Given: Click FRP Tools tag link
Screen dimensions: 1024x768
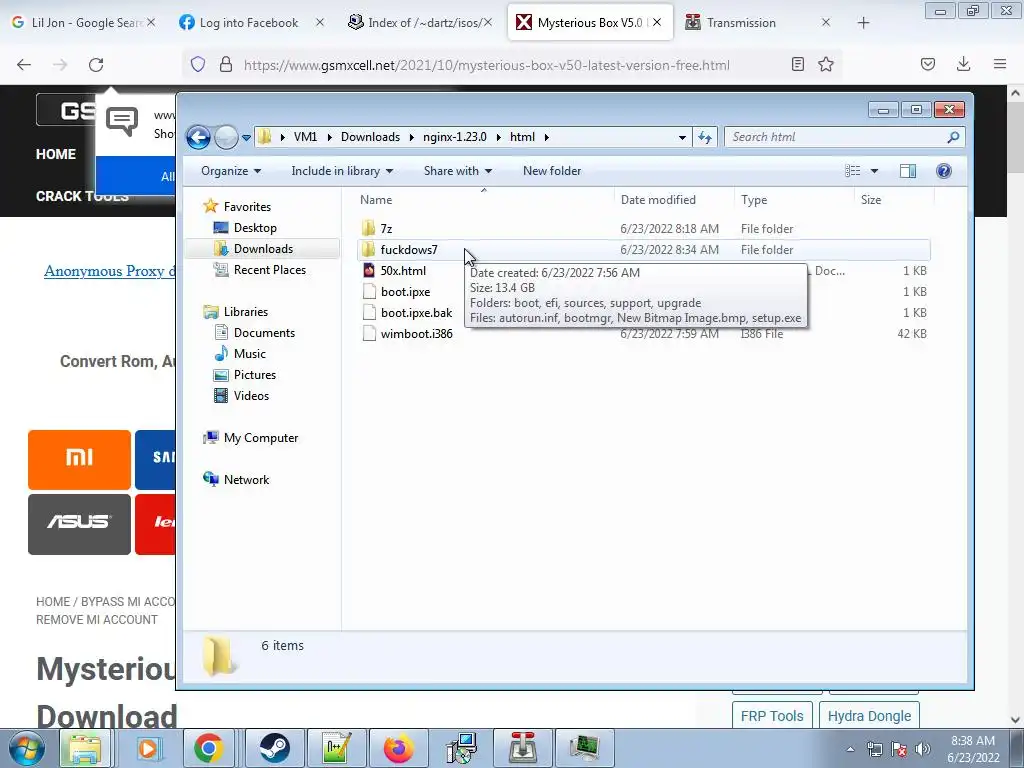Looking at the screenshot, I should coord(772,716).
